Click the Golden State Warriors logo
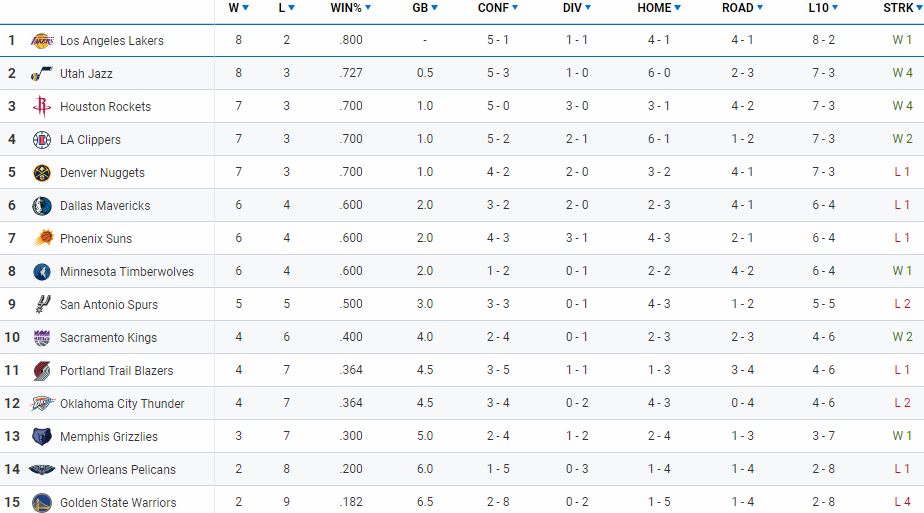 pos(42,502)
